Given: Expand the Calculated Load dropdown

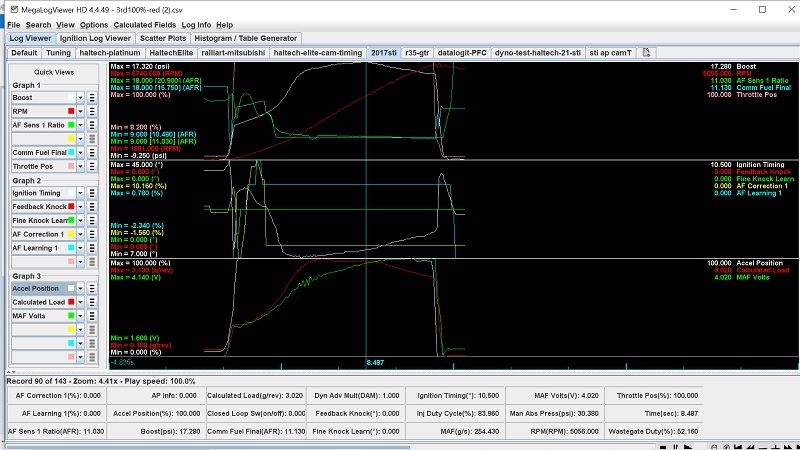Looking at the screenshot, I should point(80,302).
